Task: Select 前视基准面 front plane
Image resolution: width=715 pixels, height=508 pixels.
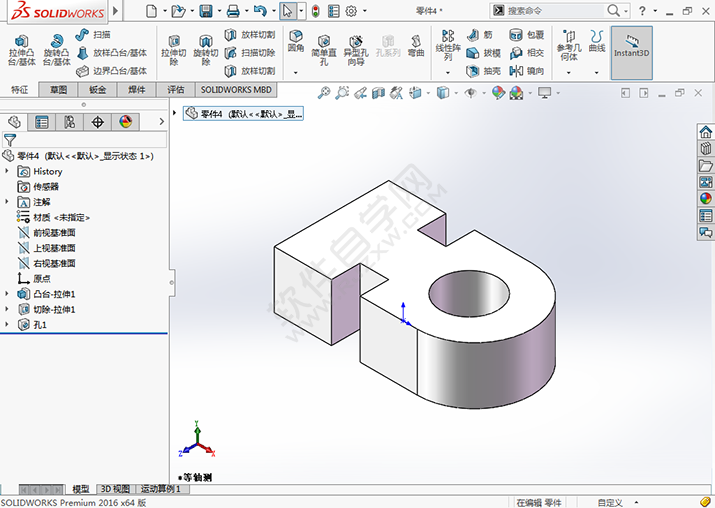Action: pos(54,233)
